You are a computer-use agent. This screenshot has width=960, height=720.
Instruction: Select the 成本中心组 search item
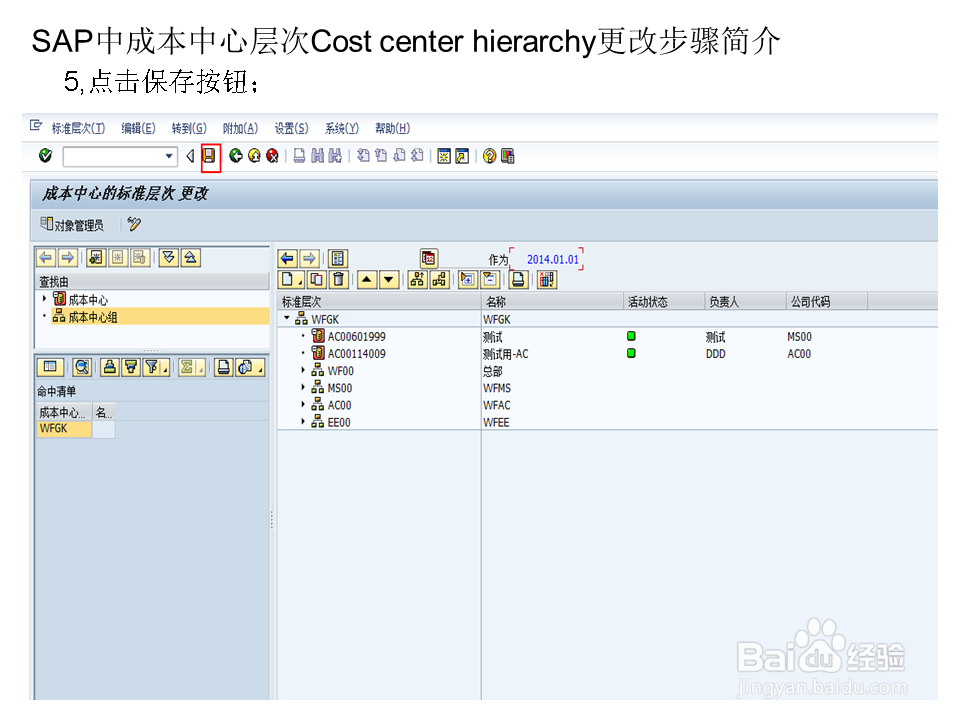click(160, 317)
